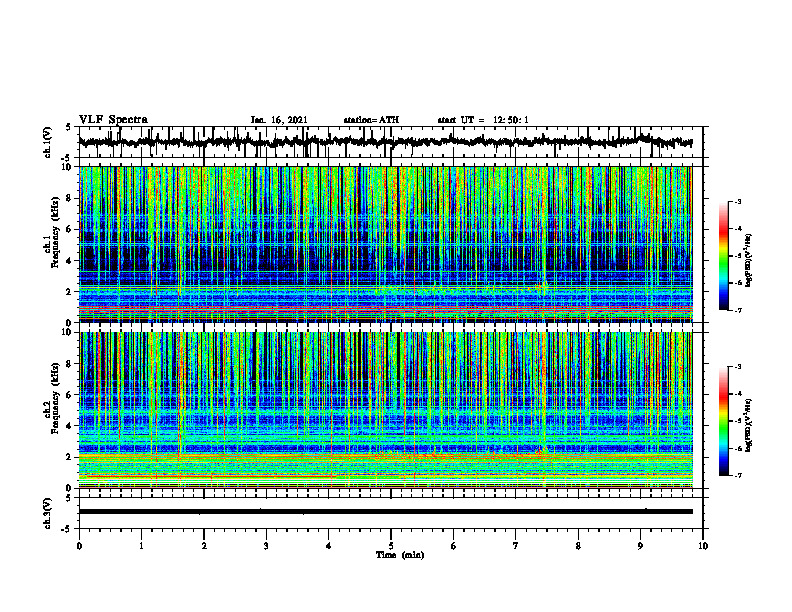Click the ch.1 color bar log(PSD) label
792x612 pixels.
(x=749, y=260)
